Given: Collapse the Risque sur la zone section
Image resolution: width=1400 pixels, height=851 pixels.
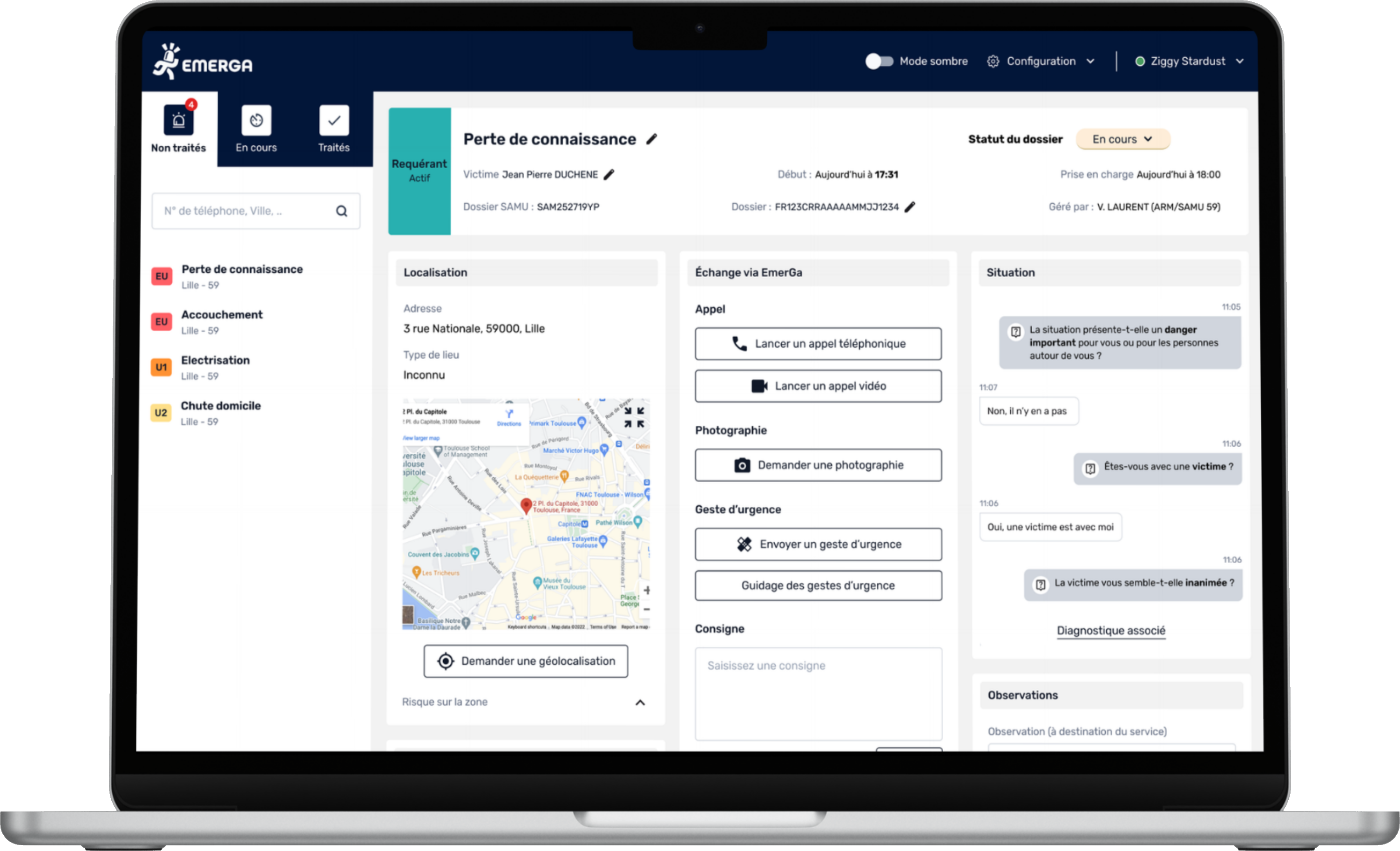Looking at the screenshot, I should click(640, 702).
